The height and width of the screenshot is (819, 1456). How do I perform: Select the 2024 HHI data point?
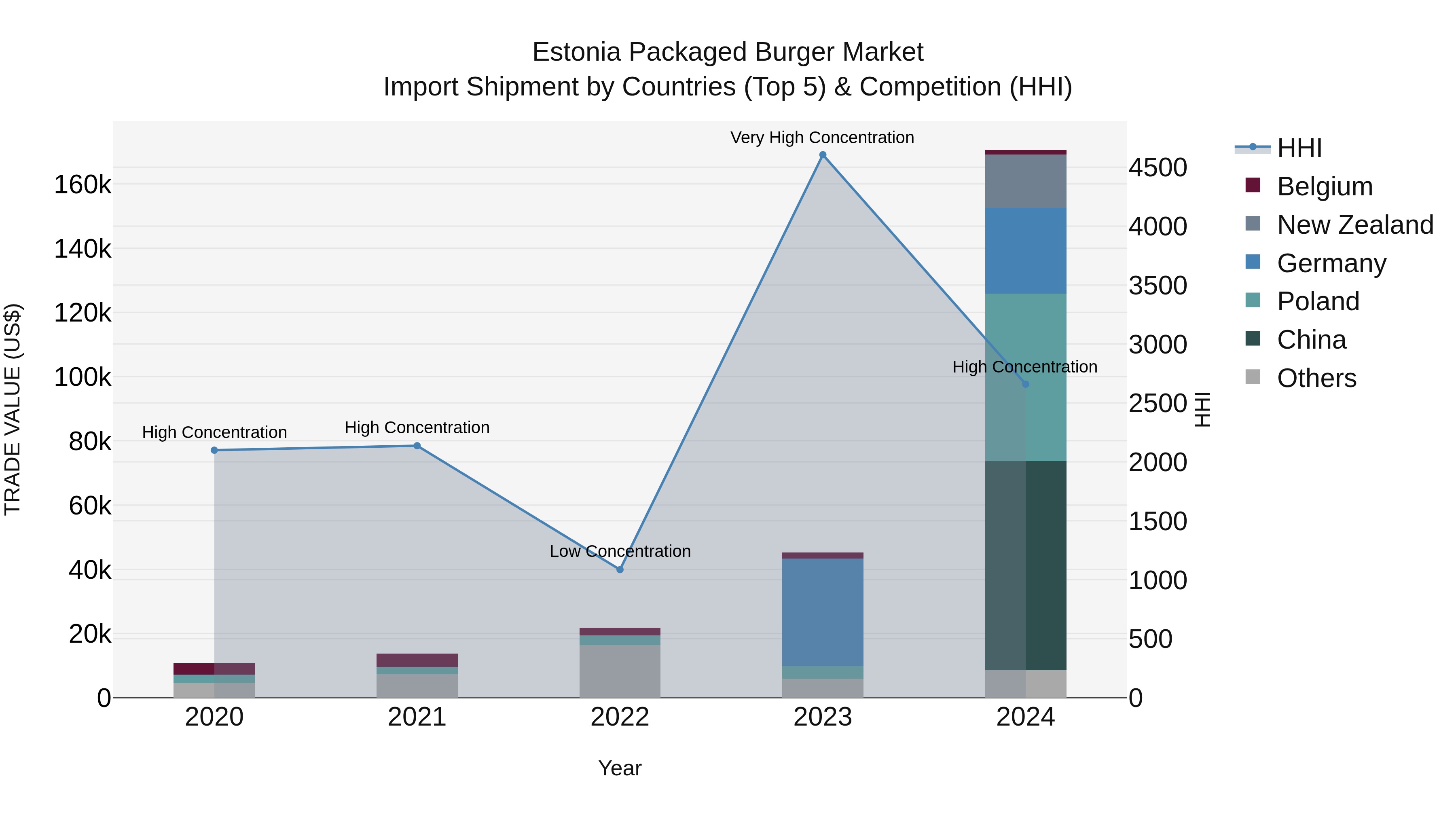click(x=1026, y=384)
